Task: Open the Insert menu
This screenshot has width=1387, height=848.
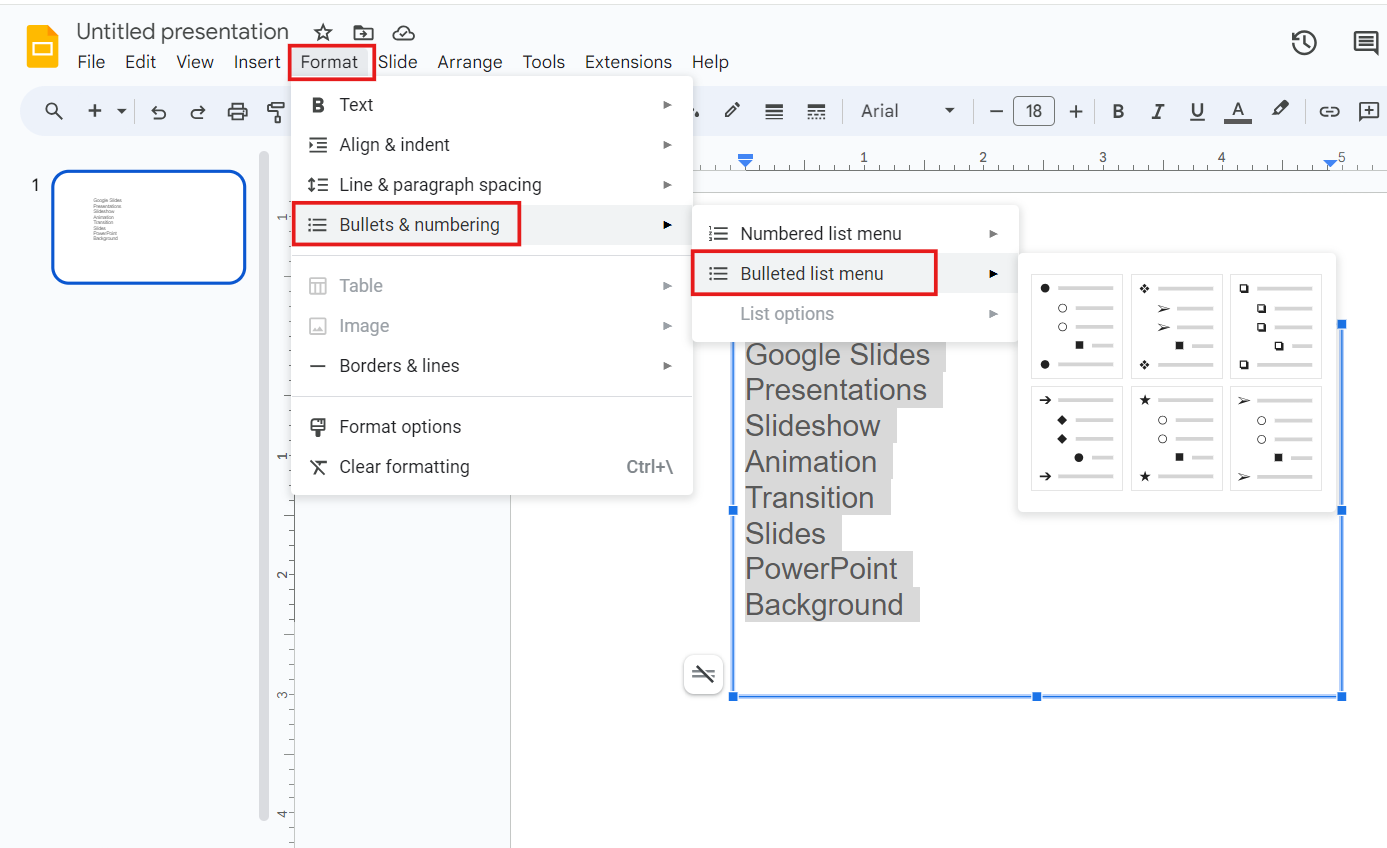Action: click(257, 62)
